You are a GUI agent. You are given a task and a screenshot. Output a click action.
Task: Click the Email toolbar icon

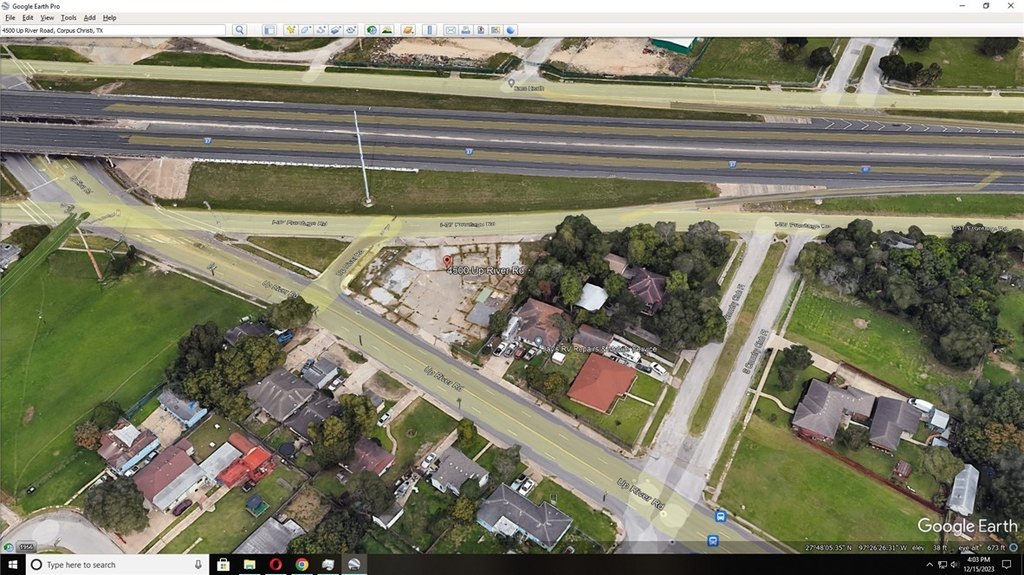point(451,30)
